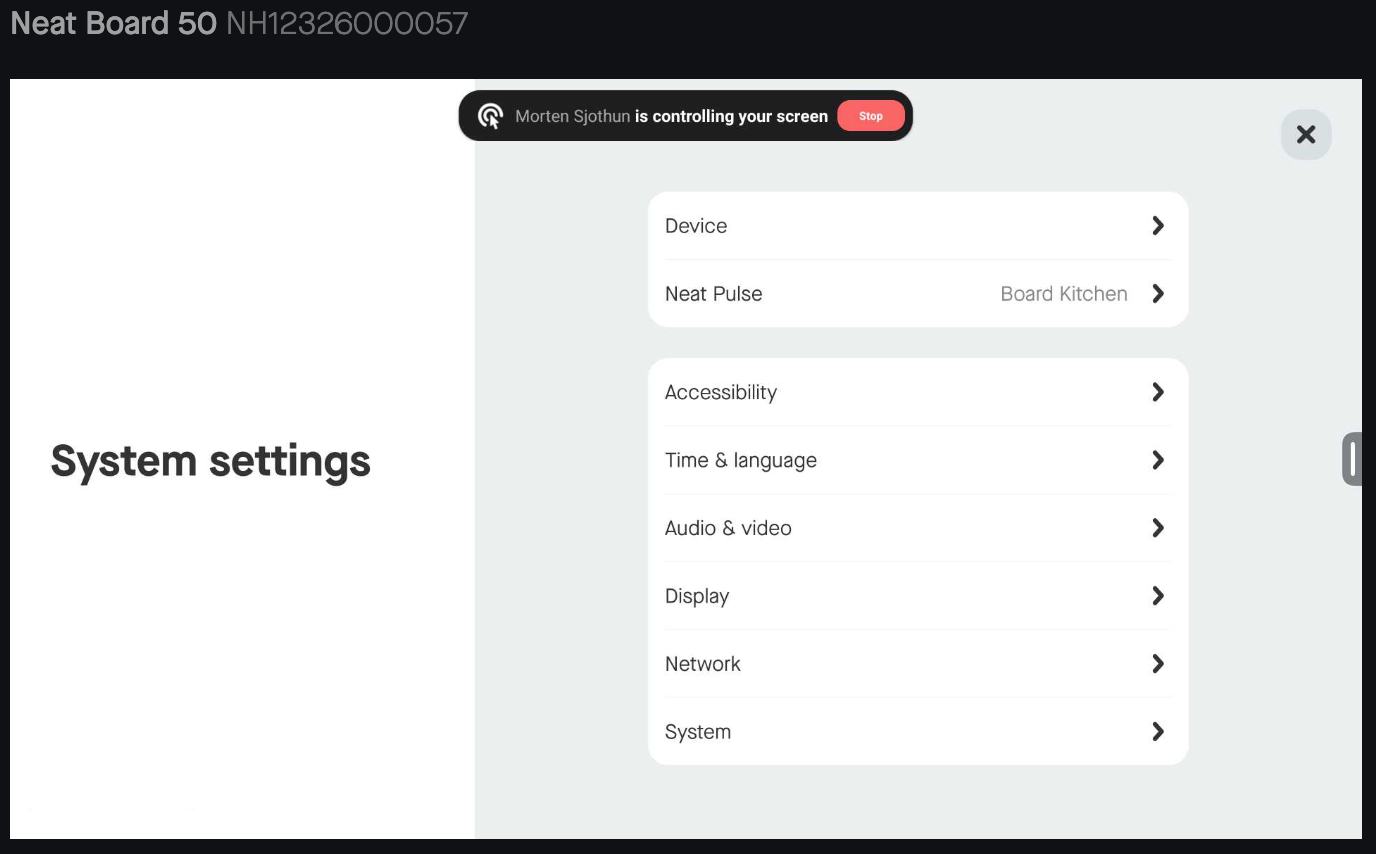Viewport: 1376px width, 854px height.
Task: Select the Display settings label
Action: tap(697, 596)
